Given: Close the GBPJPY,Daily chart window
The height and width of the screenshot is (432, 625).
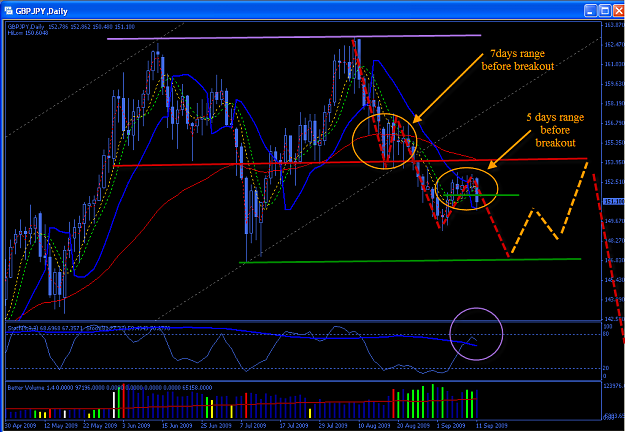Looking at the screenshot, I should click(x=618, y=11).
